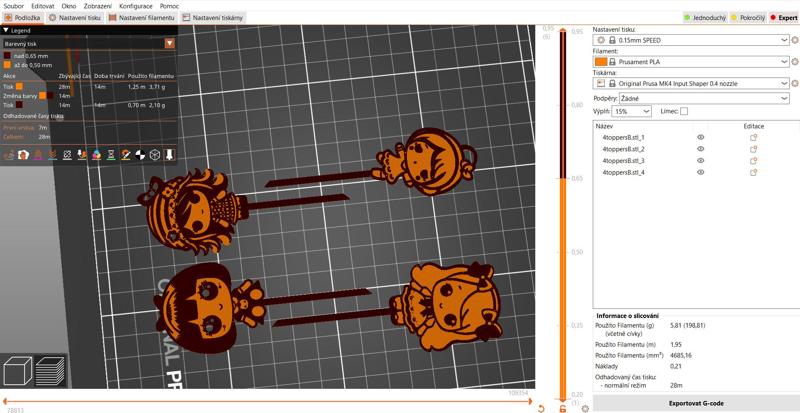Toggle Shells cube icon in legend toolbar
The height and width of the screenshot is (413, 800).
coord(155,155)
